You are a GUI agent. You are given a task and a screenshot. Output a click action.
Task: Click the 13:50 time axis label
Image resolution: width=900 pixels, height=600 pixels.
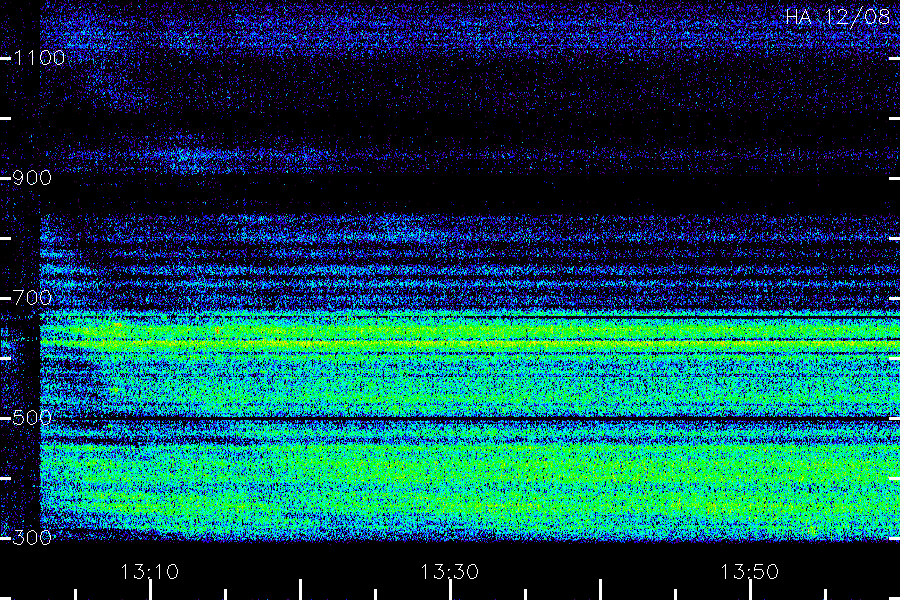click(x=749, y=572)
